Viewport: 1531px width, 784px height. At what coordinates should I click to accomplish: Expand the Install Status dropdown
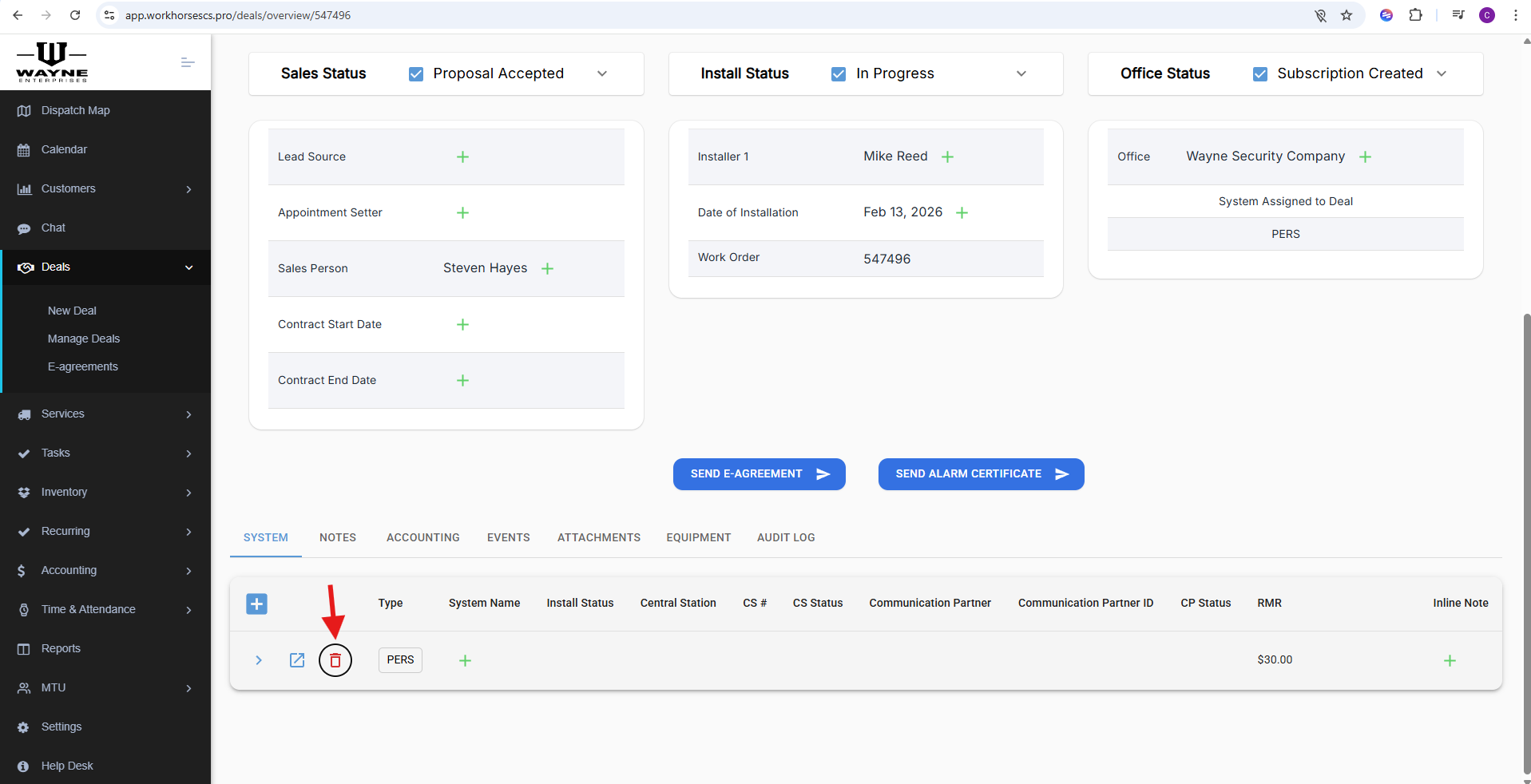(x=1021, y=73)
